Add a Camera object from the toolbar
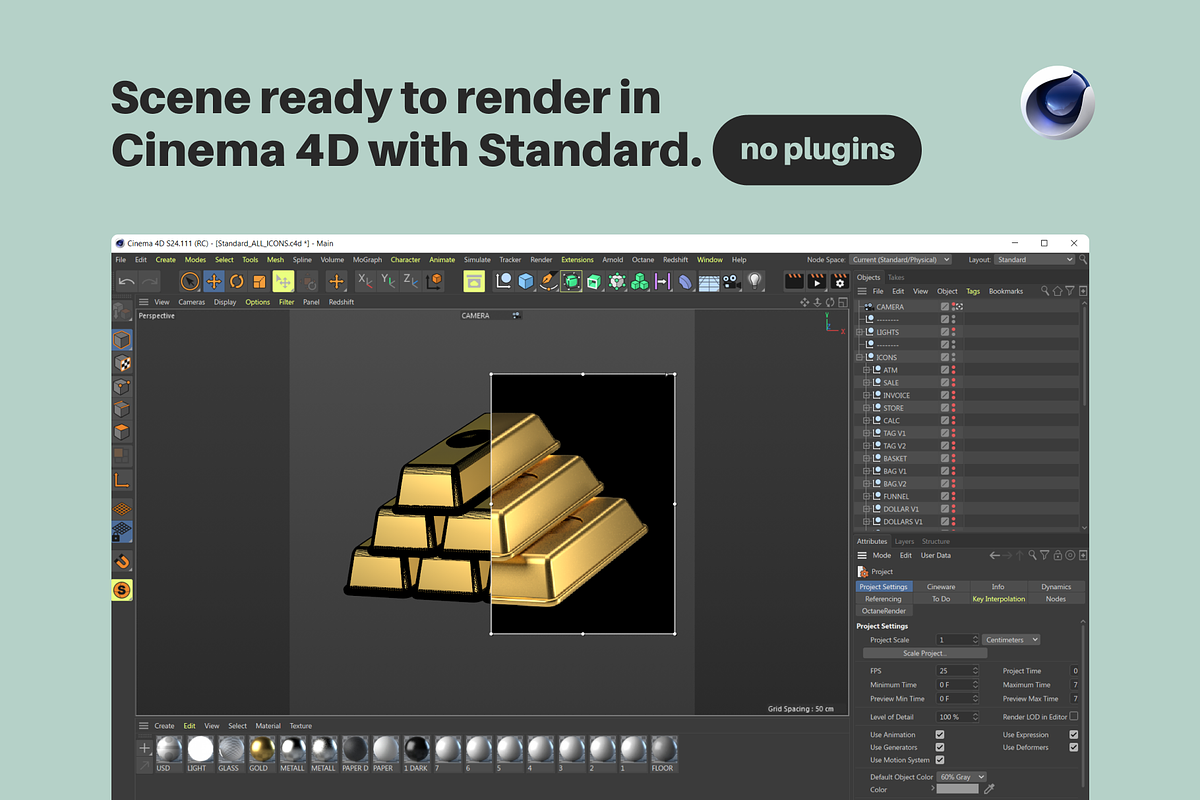 pyautogui.click(x=732, y=282)
